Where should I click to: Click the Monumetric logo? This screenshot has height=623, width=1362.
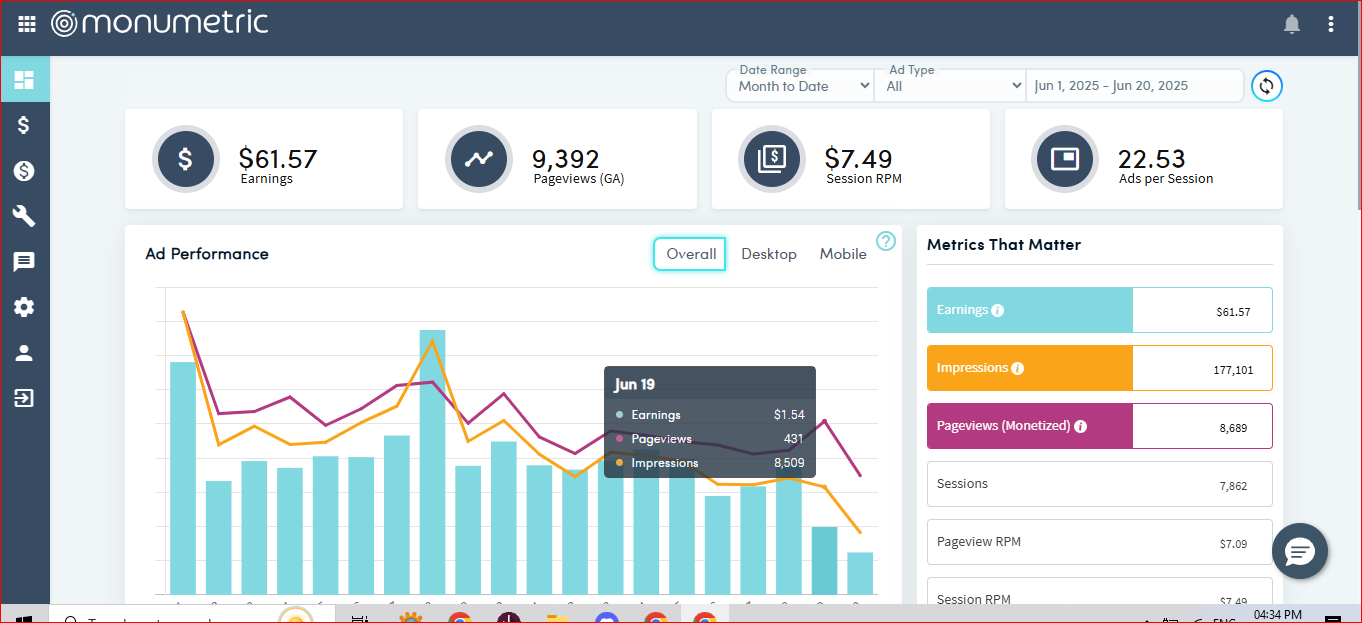click(x=160, y=22)
